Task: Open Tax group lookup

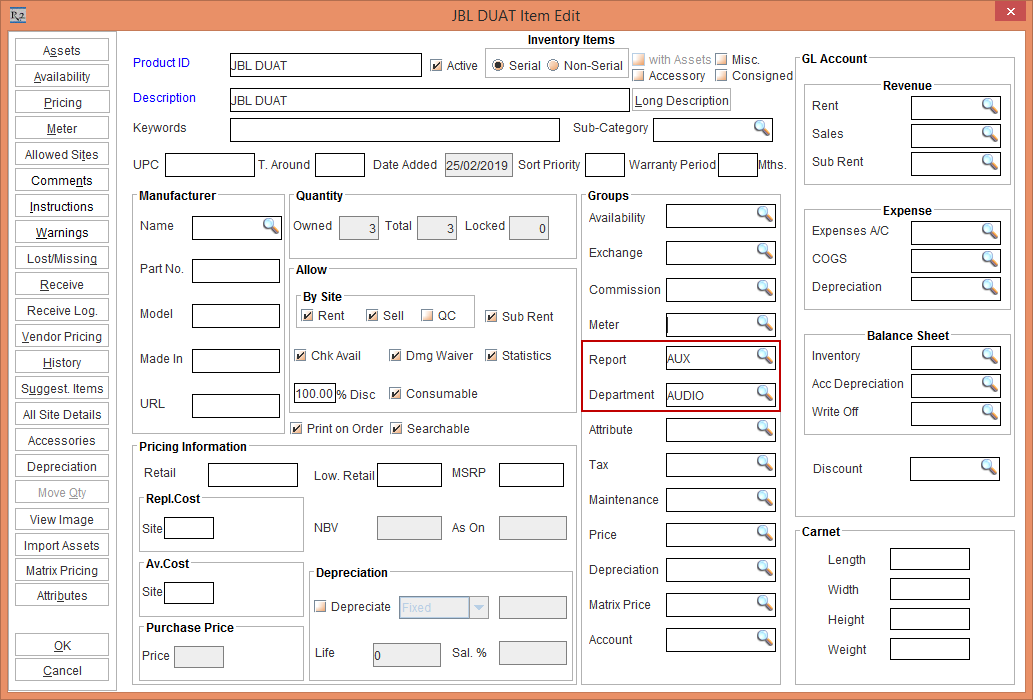Action: pos(764,463)
